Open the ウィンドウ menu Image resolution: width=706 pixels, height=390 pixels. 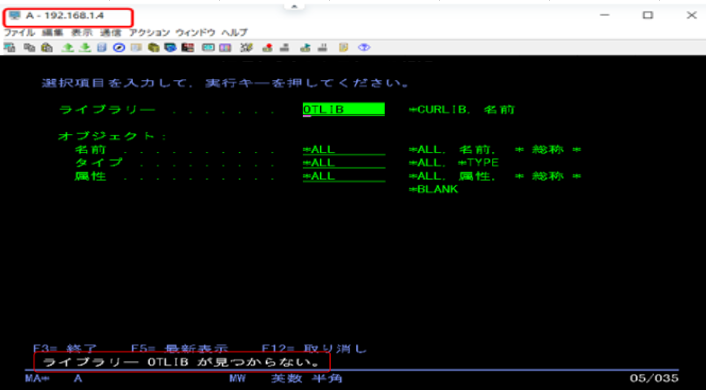(x=195, y=33)
